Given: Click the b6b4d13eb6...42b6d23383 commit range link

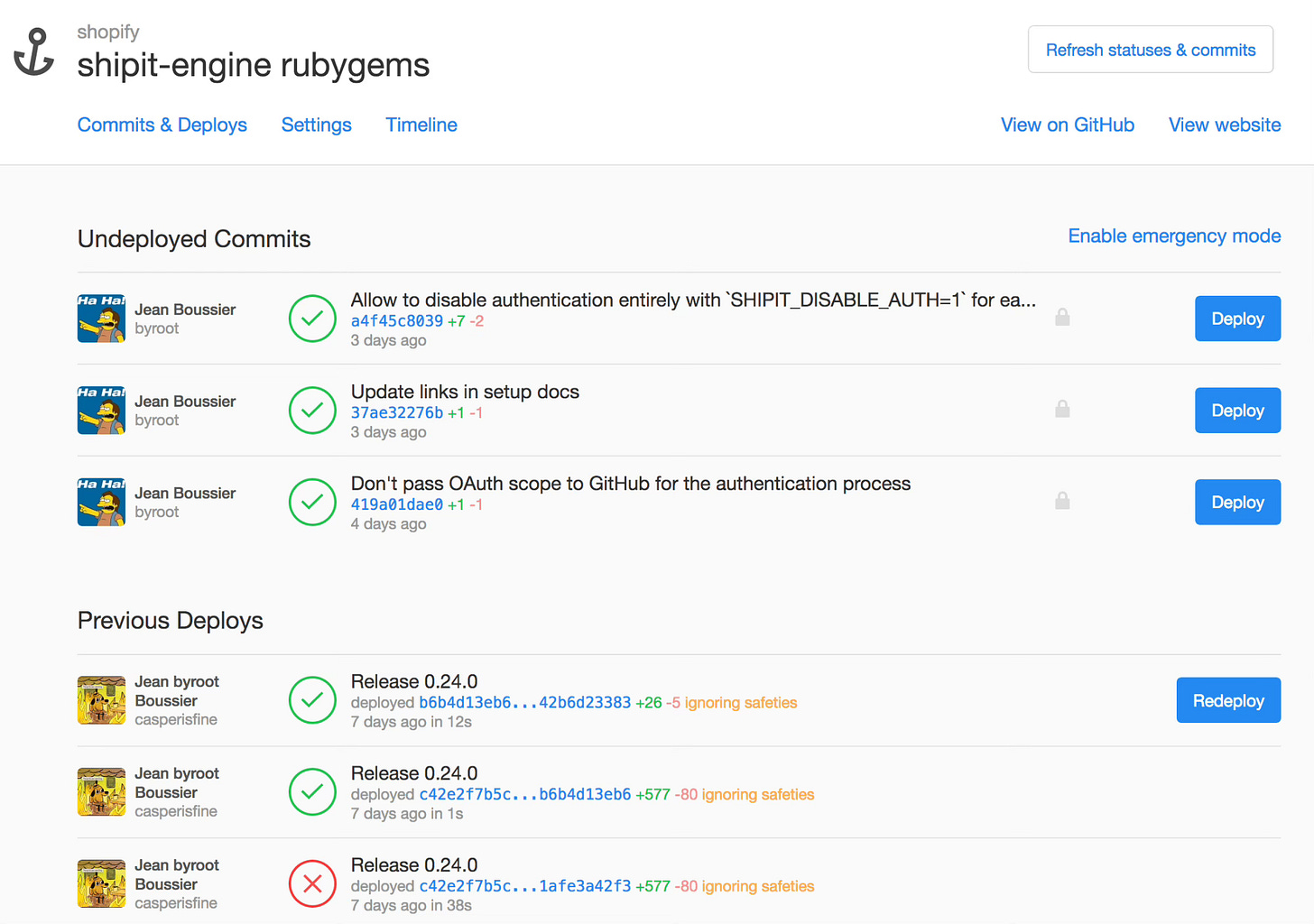Looking at the screenshot, I should 524,702.
